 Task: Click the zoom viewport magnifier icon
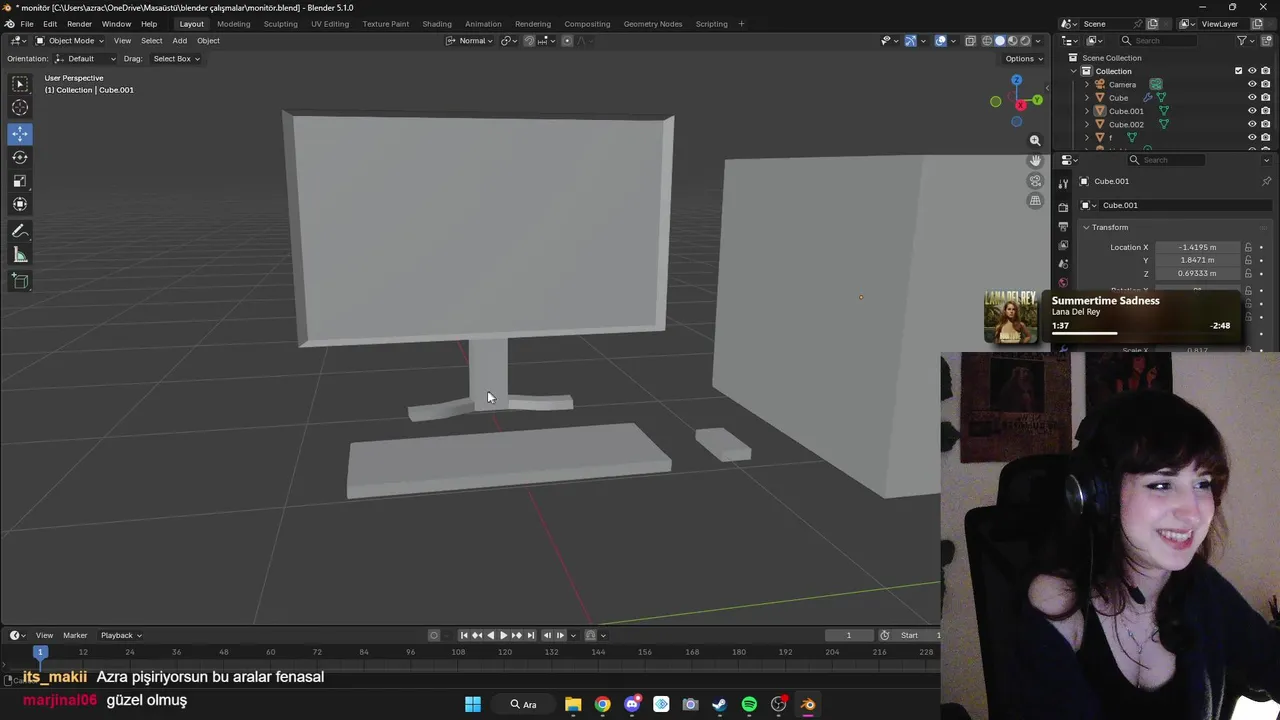point(1035,141)
